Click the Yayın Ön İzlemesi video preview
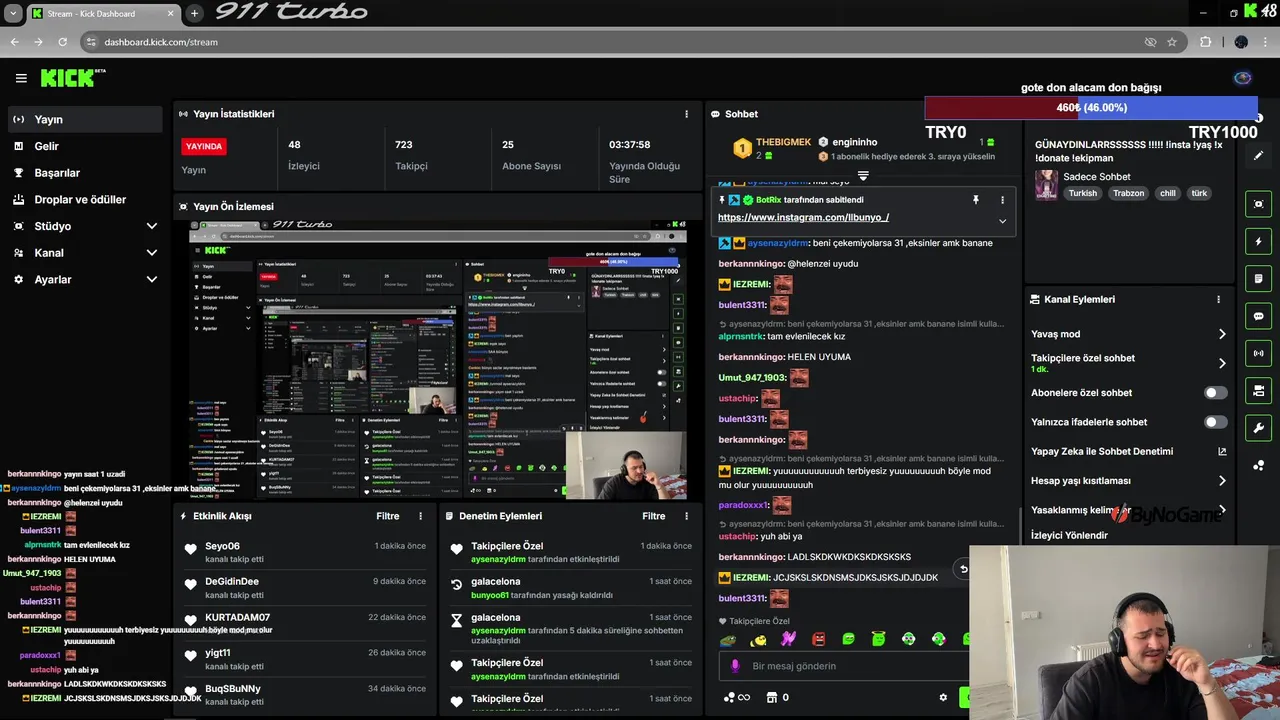Viewport: 1280px width, 720px height. point(438,360)
